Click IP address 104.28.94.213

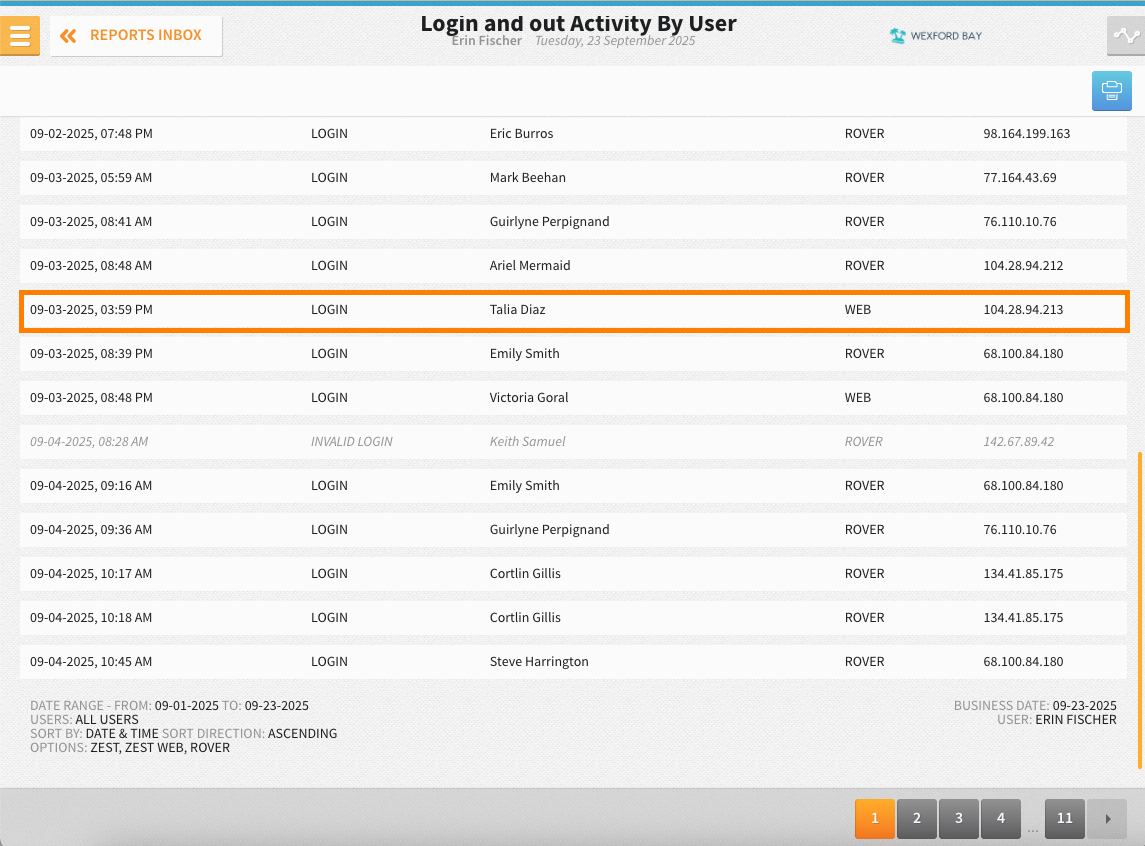[1023, 309]
